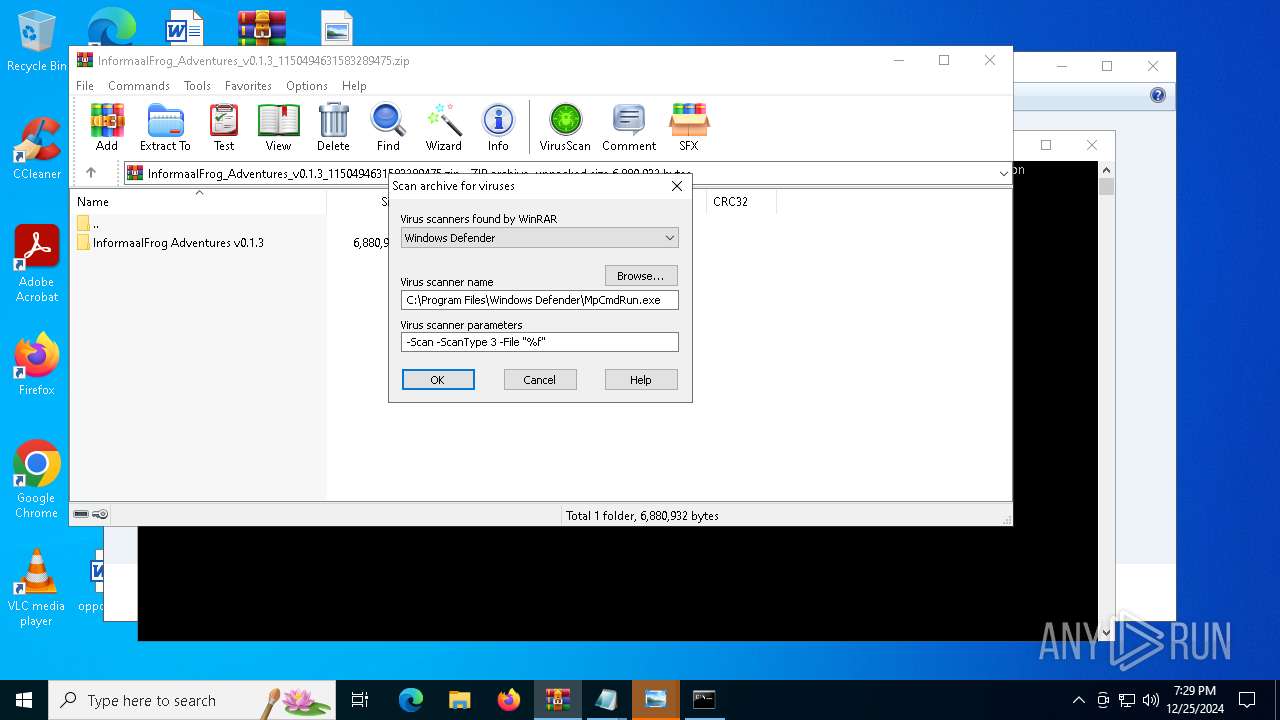This screenshot has height=720, width=1280.
Task: Open the Wizard tool
Action: point(443,127)
